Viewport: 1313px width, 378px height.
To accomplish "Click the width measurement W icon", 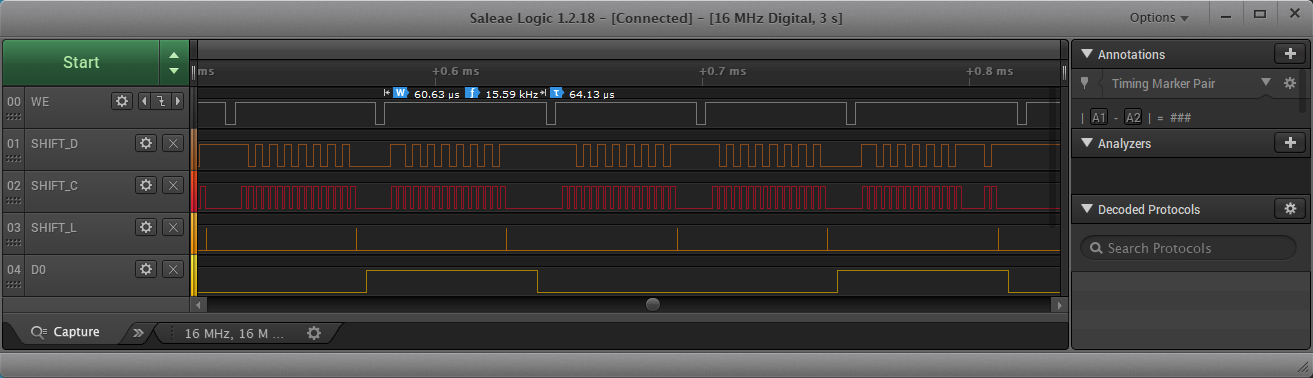I will [x=401, y=93].
